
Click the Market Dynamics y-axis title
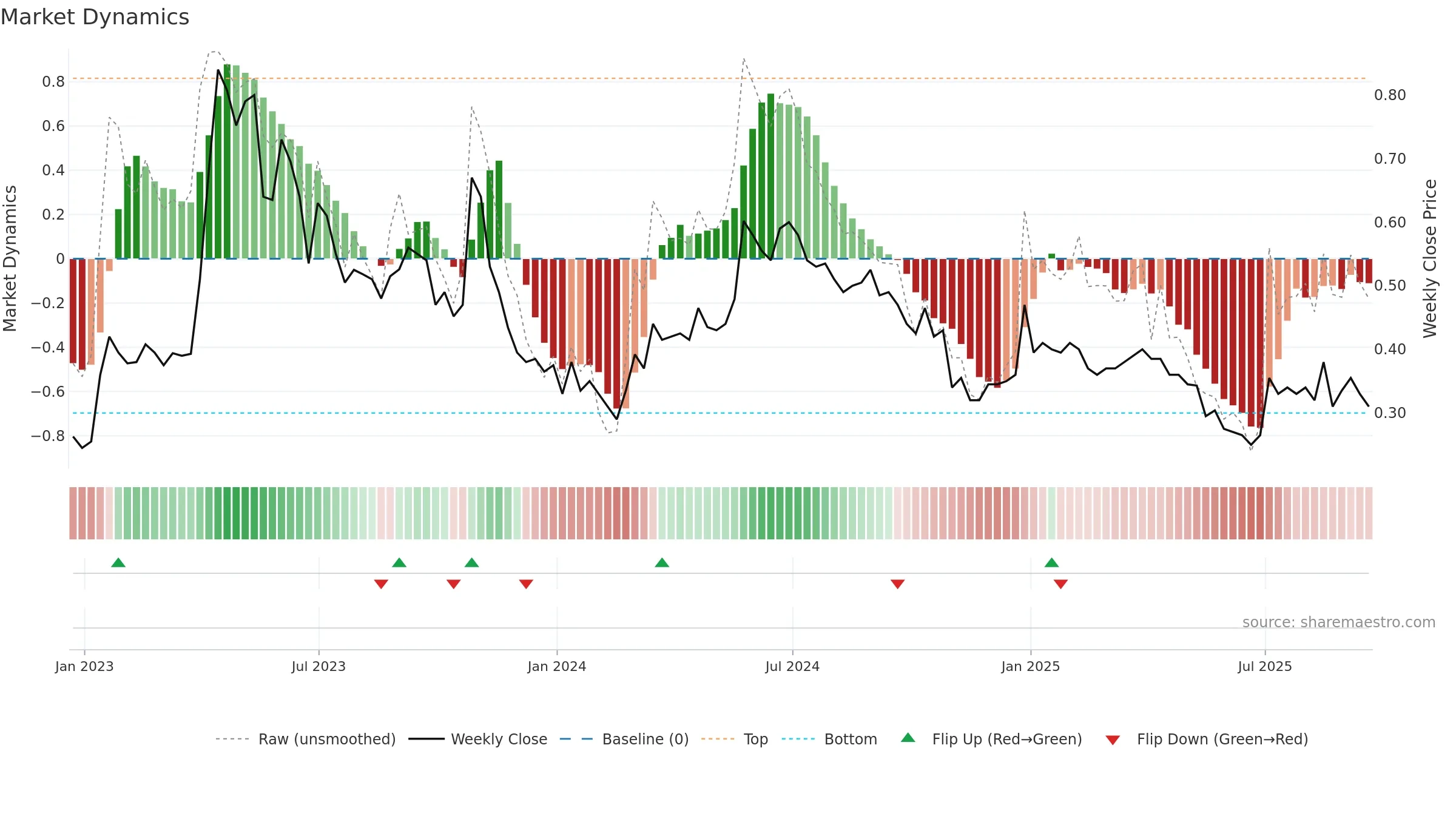(x=10, y=258)
